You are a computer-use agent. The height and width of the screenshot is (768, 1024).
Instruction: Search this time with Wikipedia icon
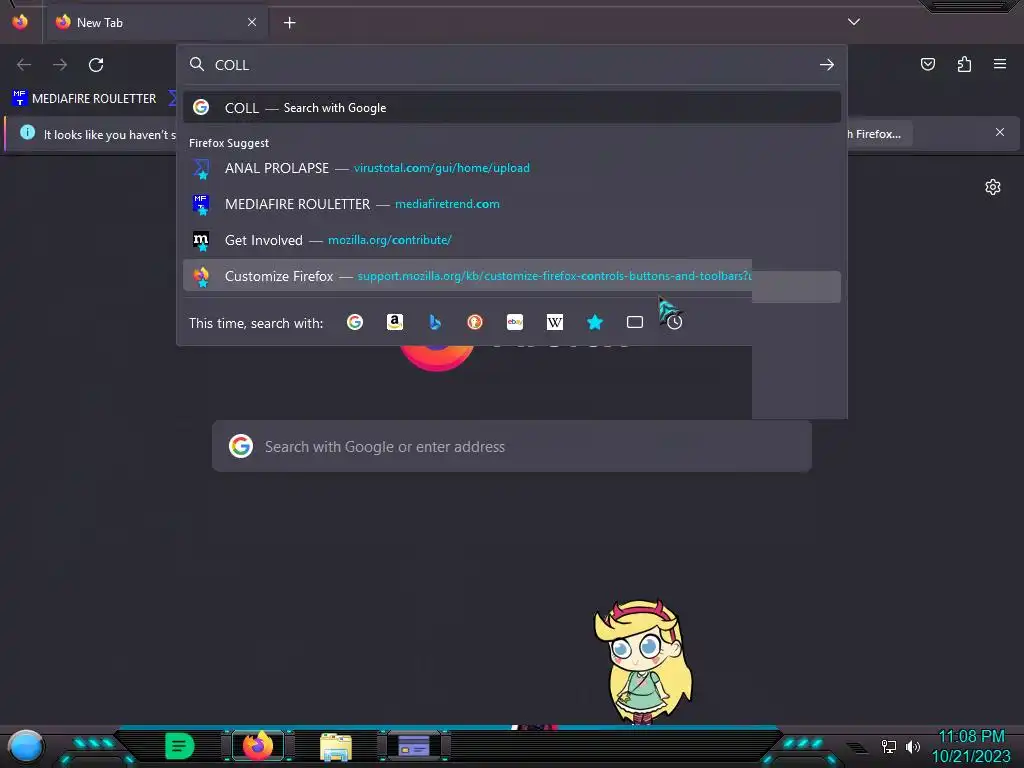click(554, 322)
